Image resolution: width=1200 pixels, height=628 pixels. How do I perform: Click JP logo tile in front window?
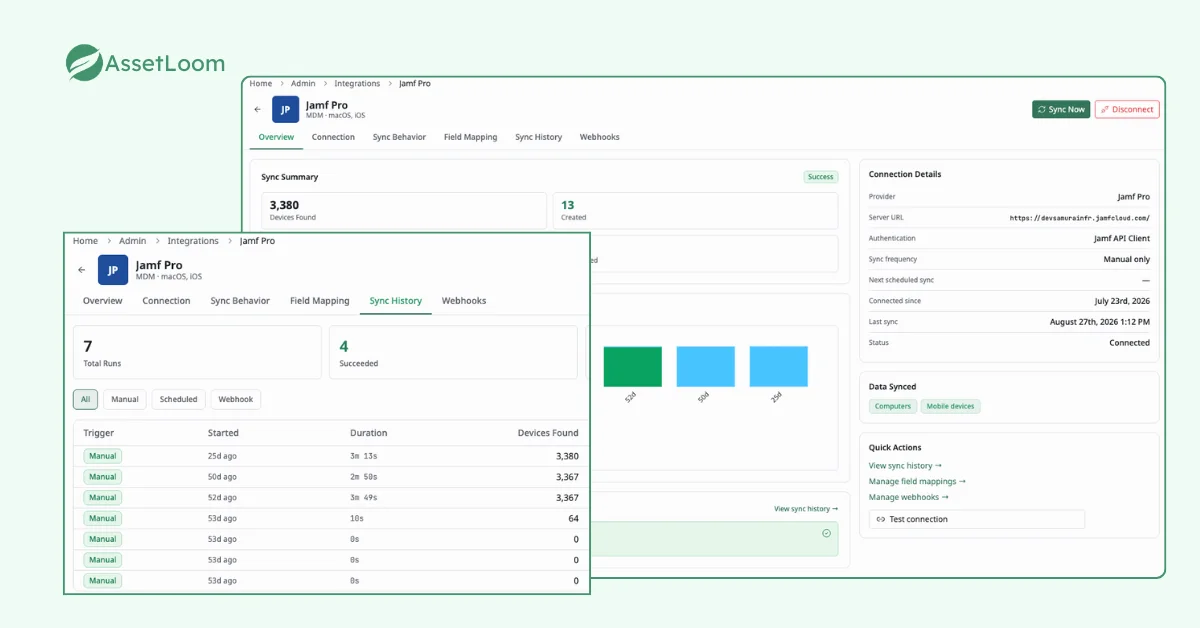click(x=113, y=270)
